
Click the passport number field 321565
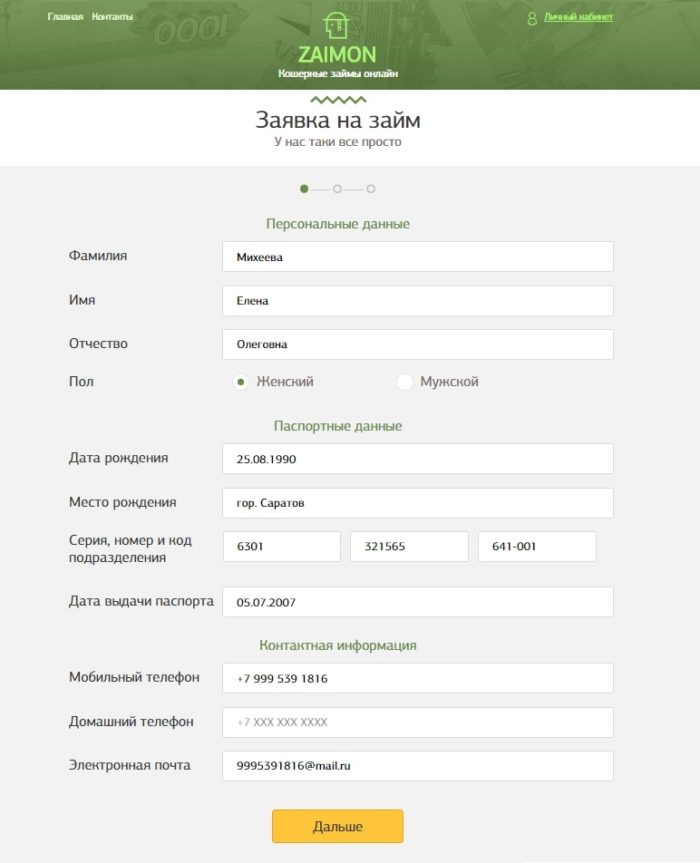coord(409,546)
